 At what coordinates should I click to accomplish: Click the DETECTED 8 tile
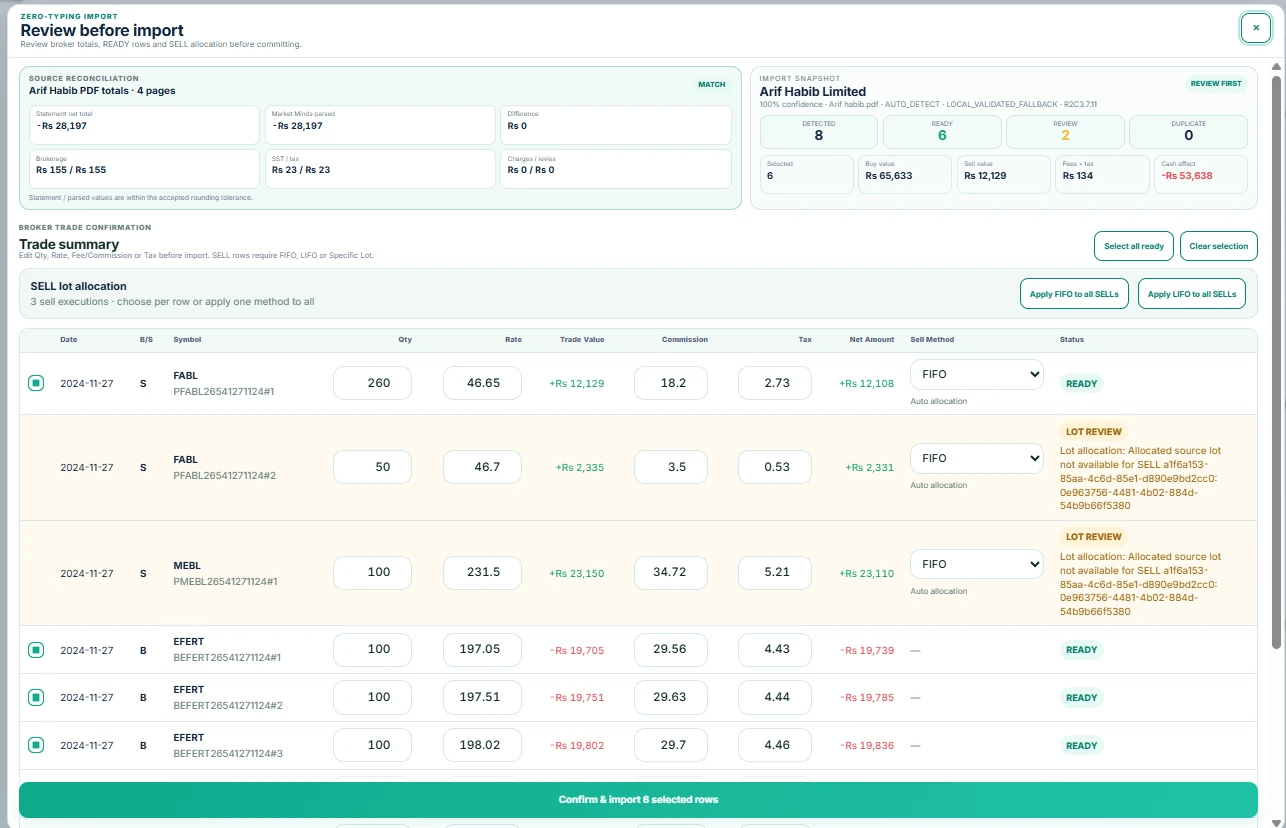[x=819, y=132]
